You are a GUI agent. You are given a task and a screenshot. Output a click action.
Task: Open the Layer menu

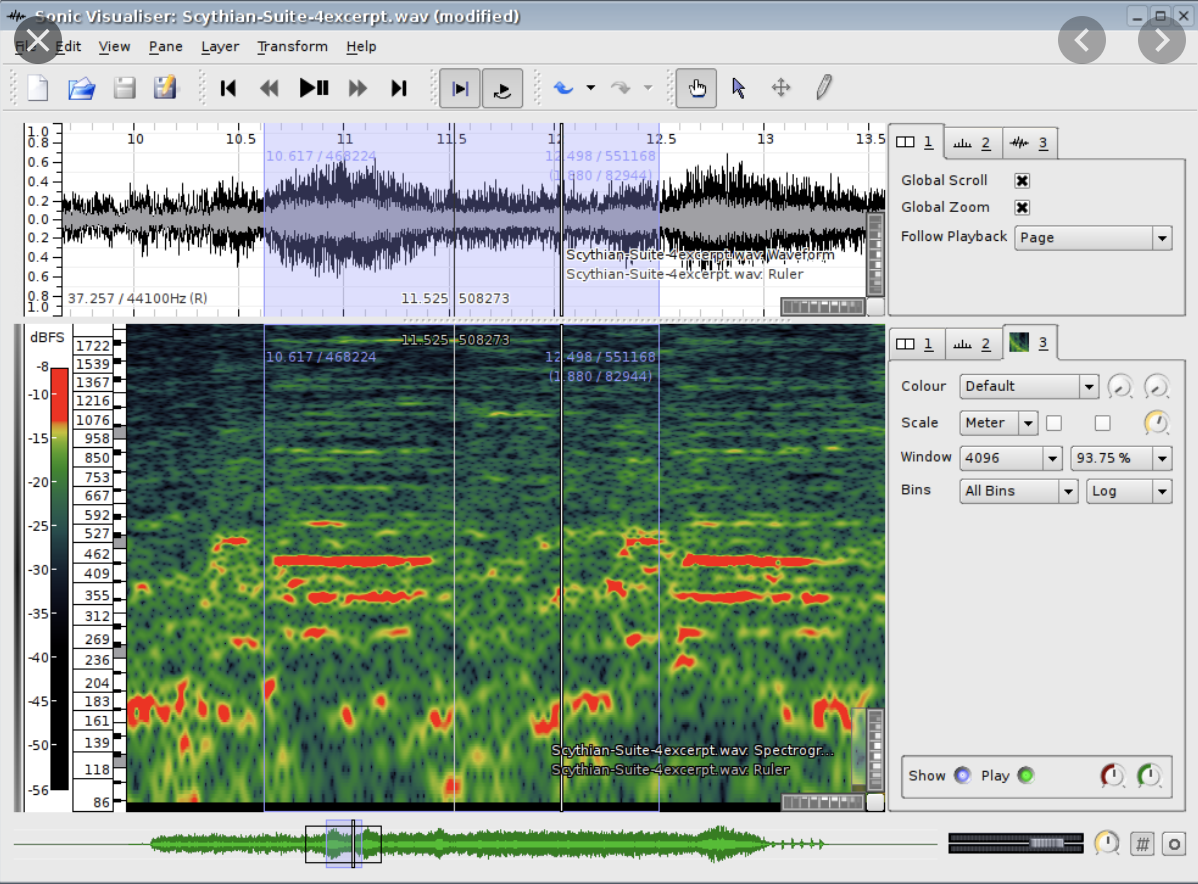tap(220, 46)
